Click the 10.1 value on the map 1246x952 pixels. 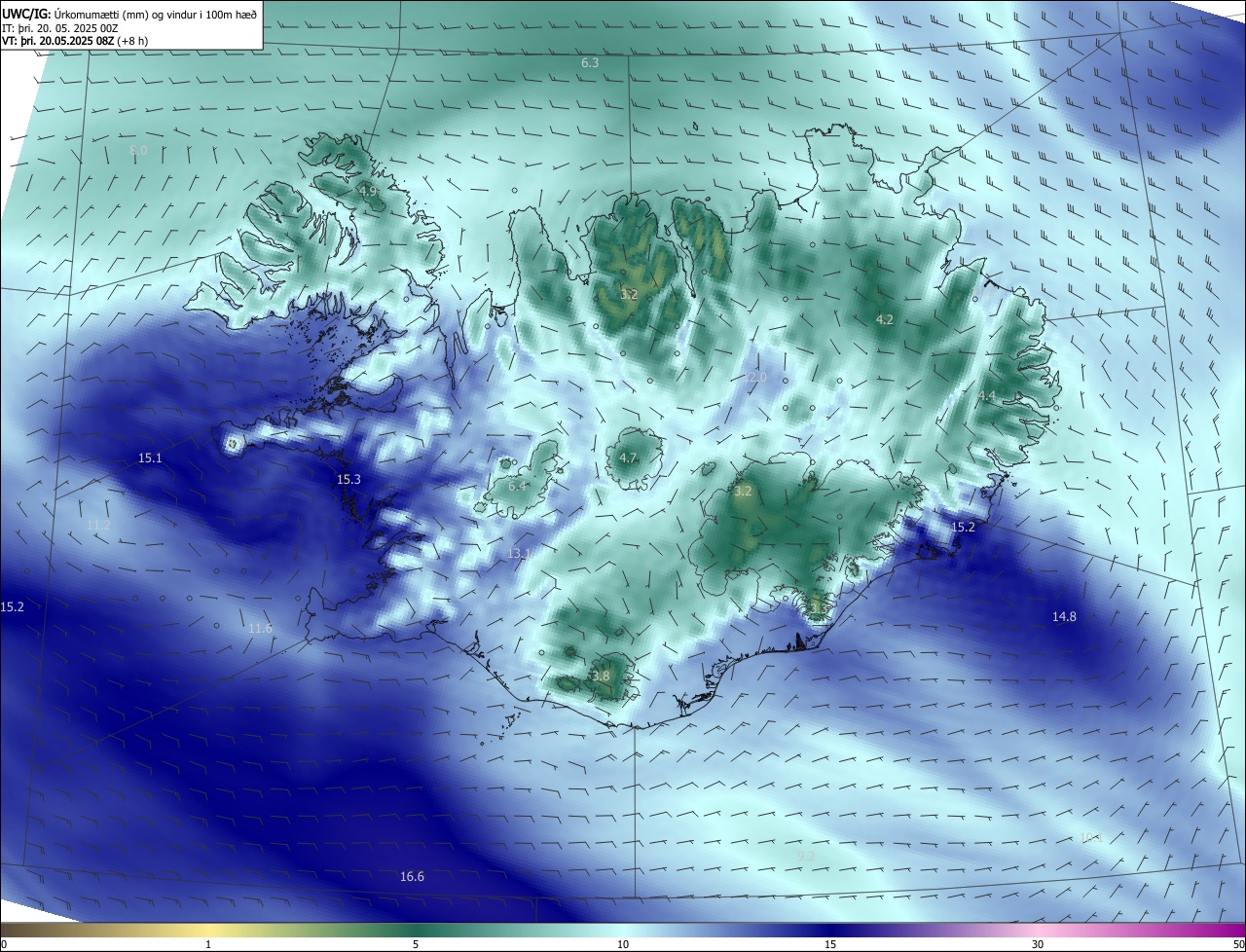click(1090, 838)
